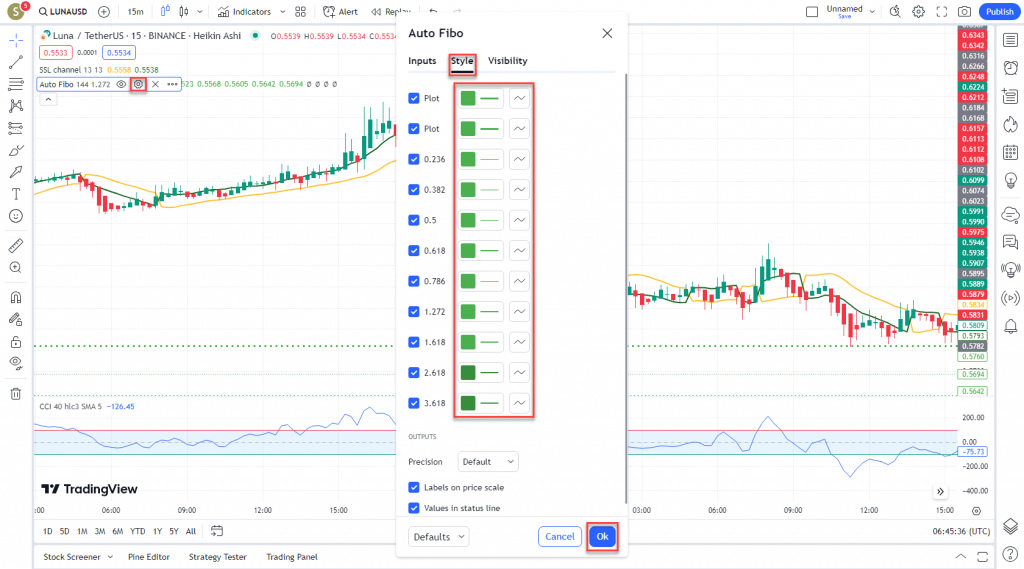Select the ruler measure tool

pos(16,246)
